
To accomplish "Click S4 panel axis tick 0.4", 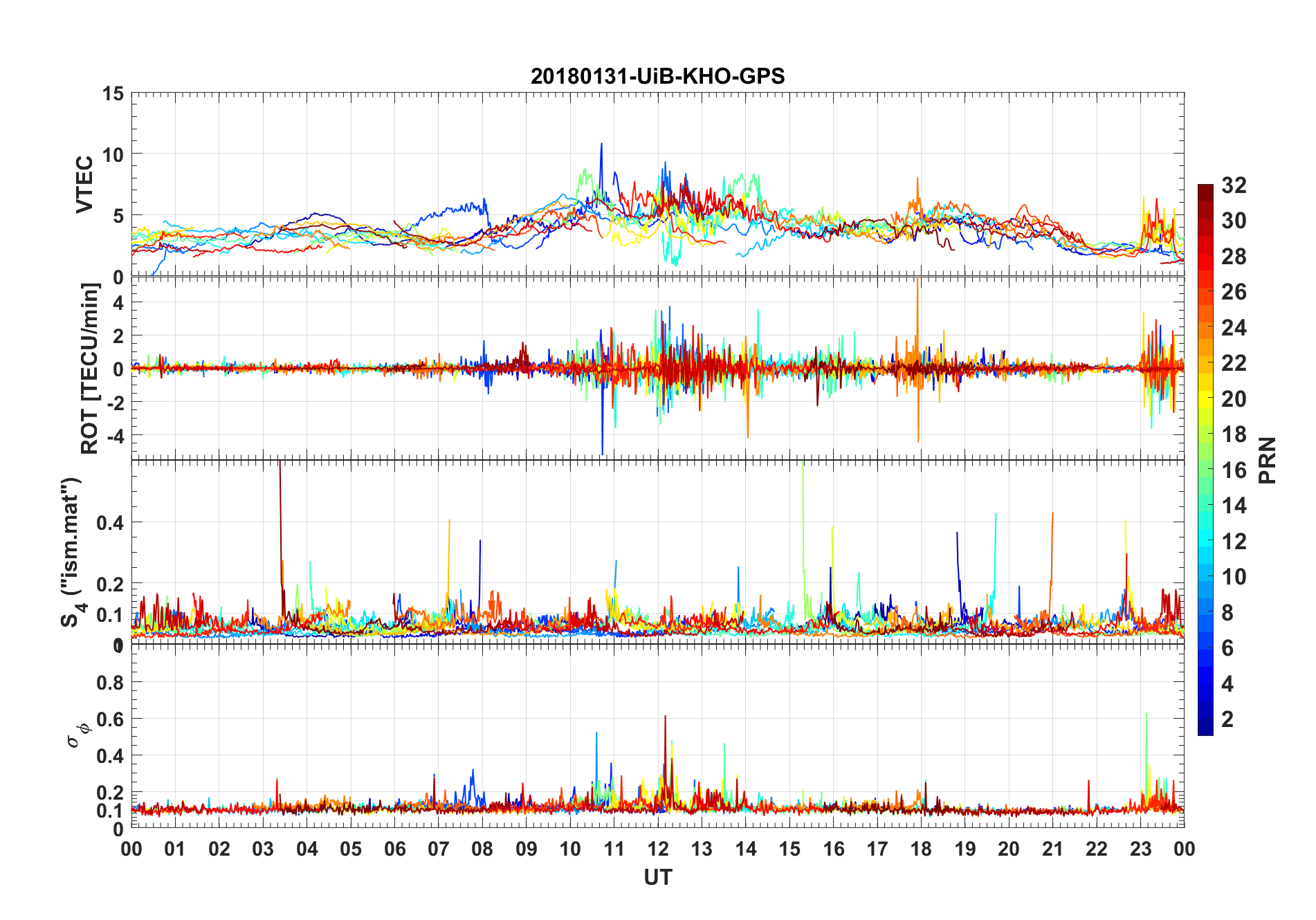I will pyautogui.click(x=110, y=522).
